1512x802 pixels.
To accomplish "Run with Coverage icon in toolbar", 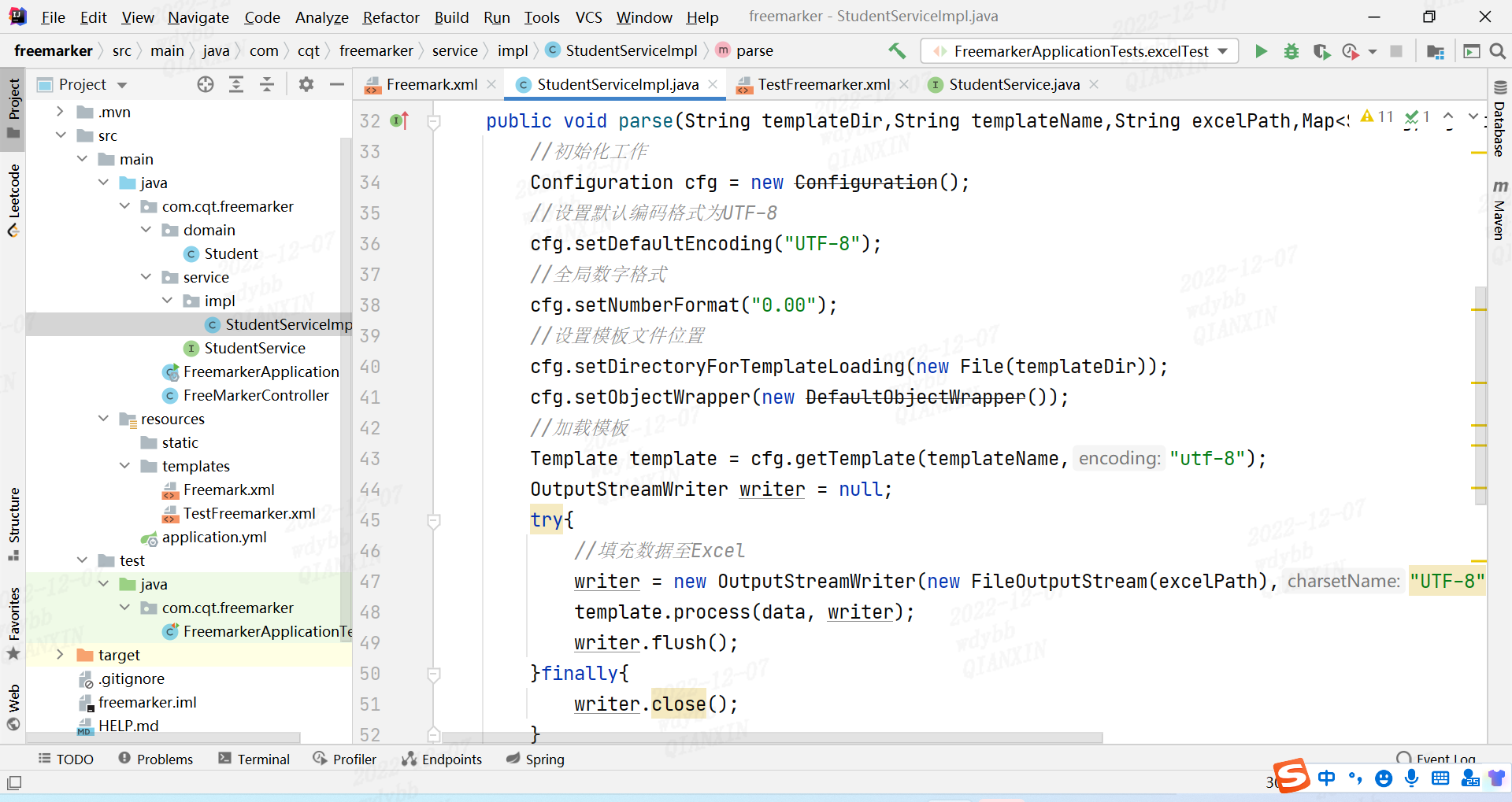I will click(1321, 51).
